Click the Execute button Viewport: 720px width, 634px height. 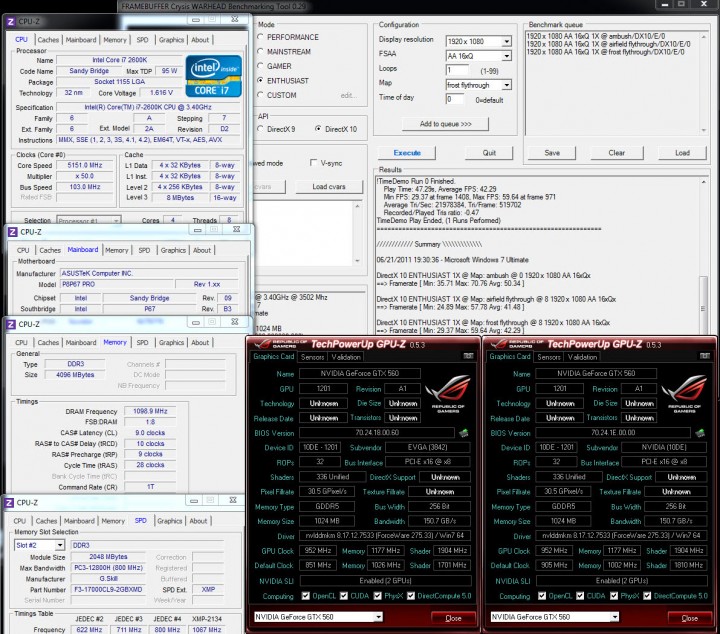click(407, 153)
